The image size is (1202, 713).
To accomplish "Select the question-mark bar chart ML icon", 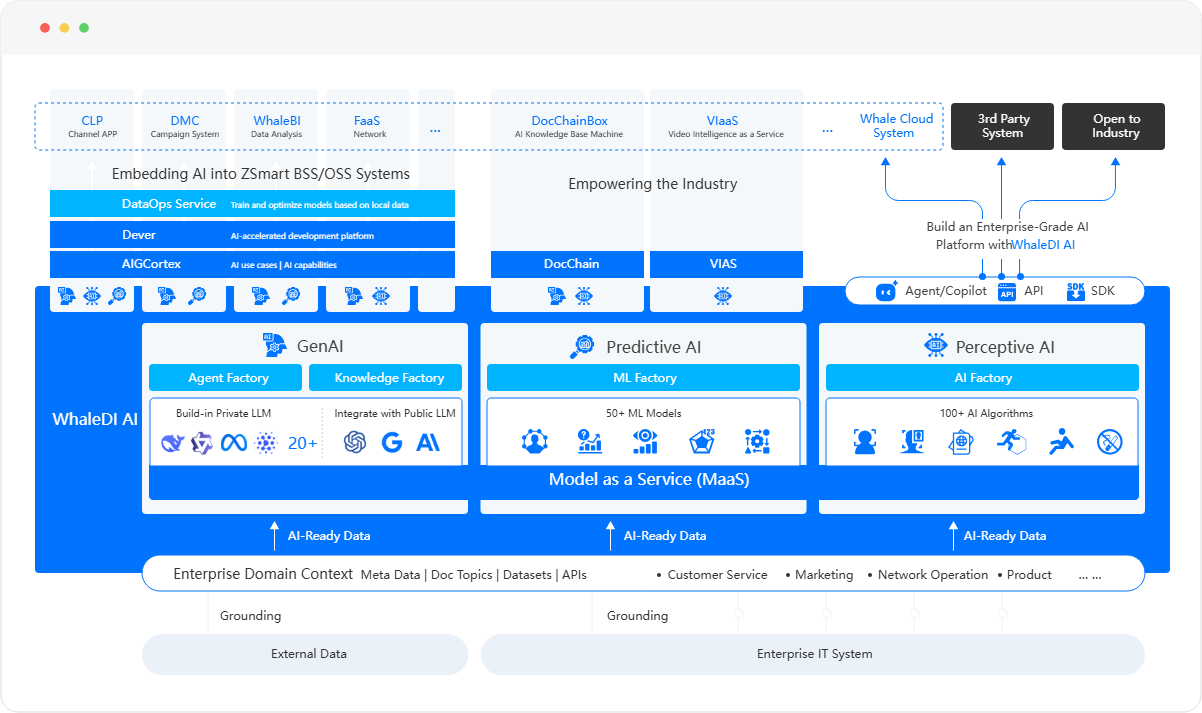I will (x=590, y=441).
